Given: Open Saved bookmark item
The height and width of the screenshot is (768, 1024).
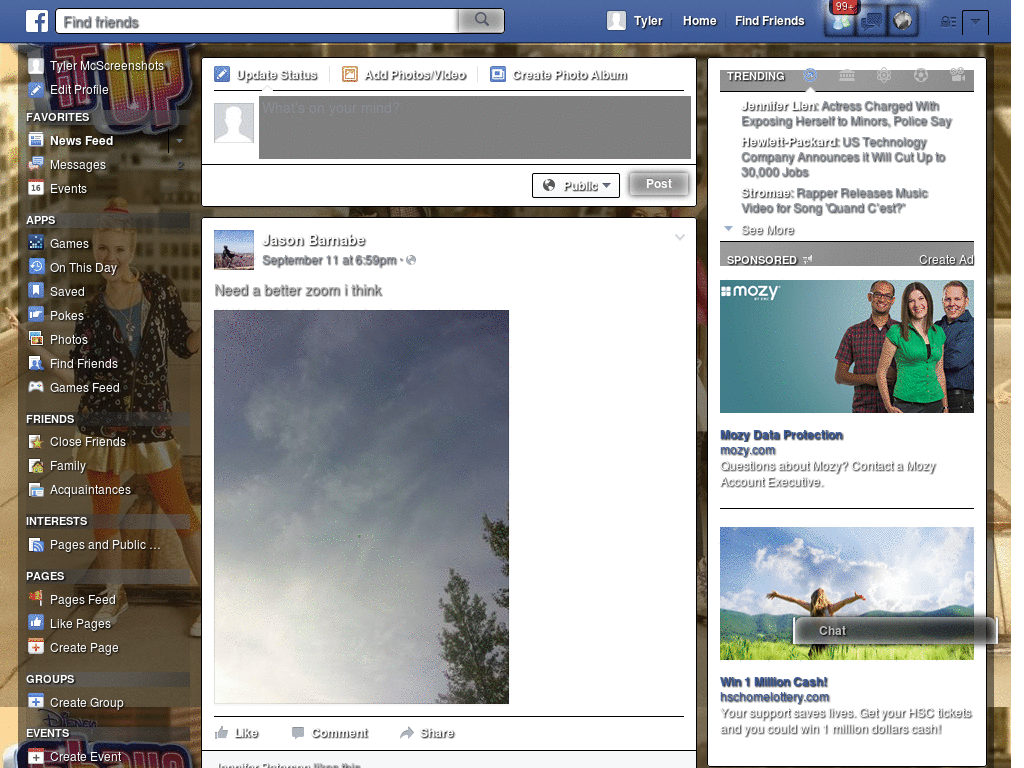Looking at the screenshot, I should (x=67, y=292).
